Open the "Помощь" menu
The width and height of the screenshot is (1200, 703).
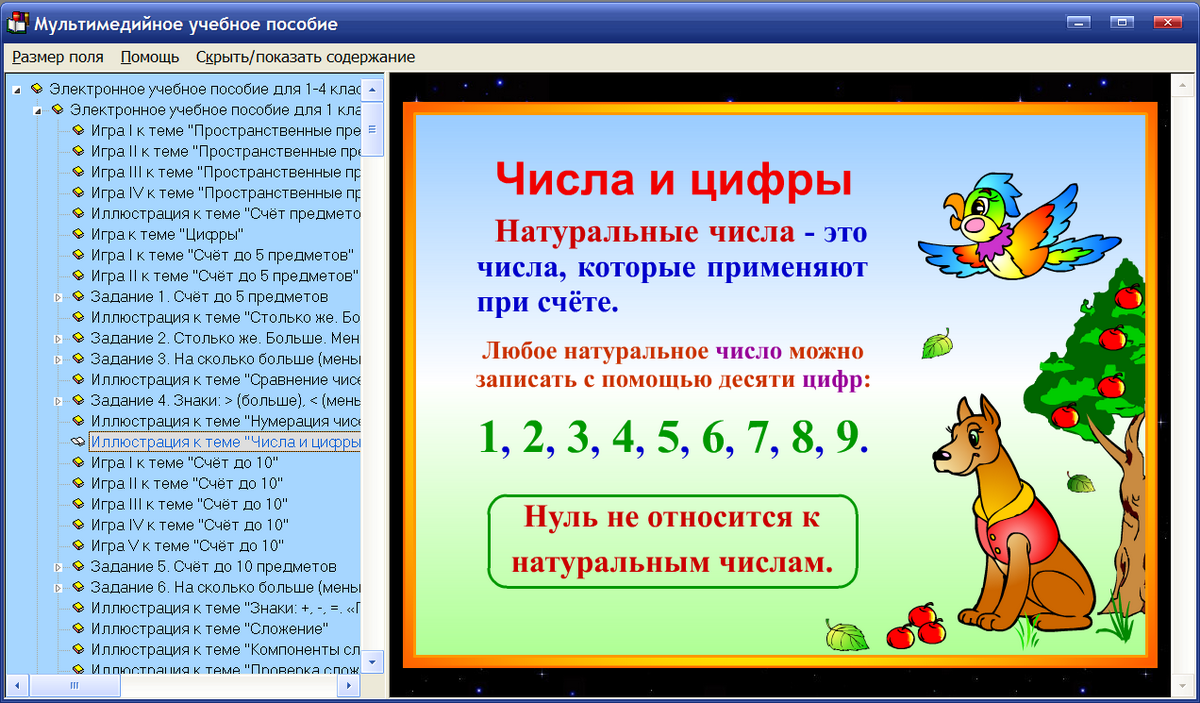pos(148,57)
